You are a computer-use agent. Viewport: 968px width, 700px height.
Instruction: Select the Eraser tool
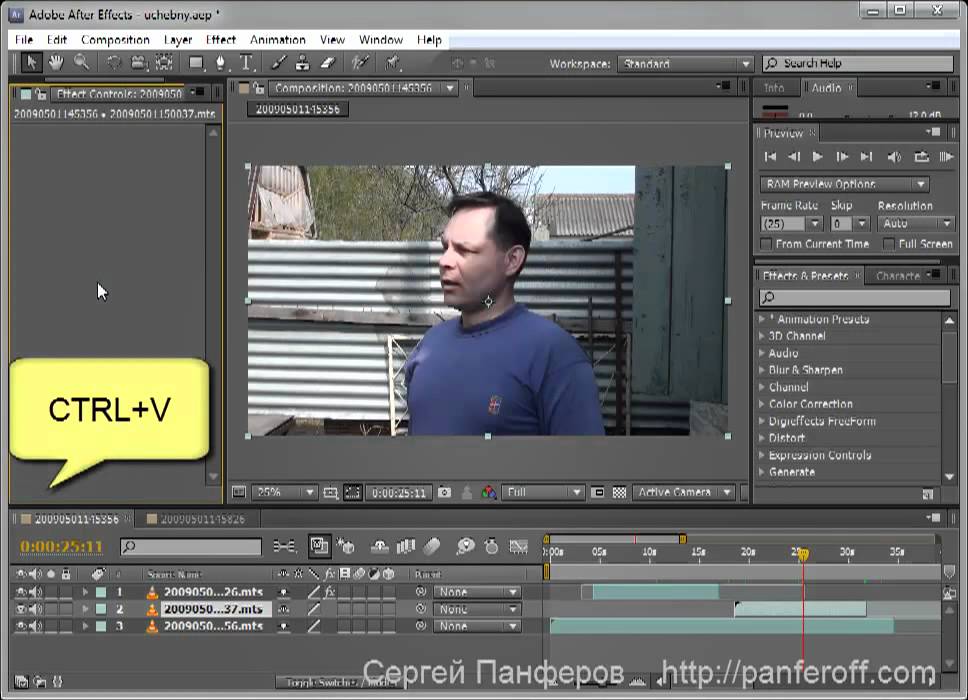[328, 63]
